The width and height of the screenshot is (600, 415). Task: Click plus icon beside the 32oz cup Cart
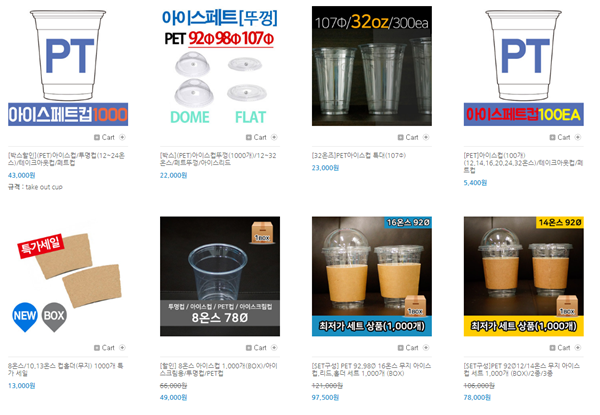[x=426, y=137]
